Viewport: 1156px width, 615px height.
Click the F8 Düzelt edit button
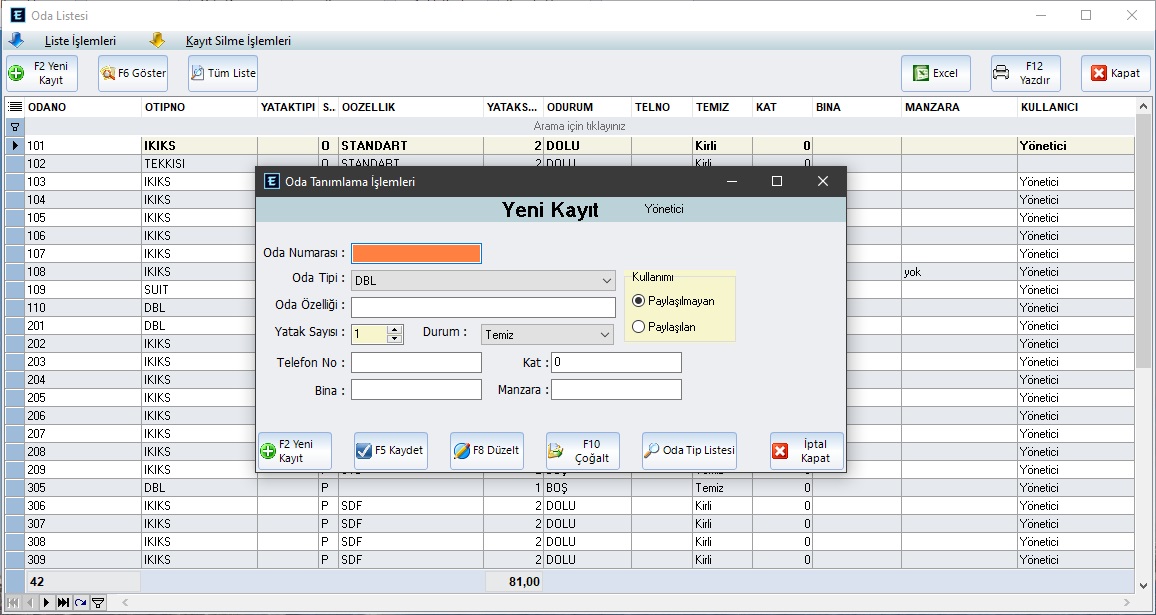(x=487, y=451)
